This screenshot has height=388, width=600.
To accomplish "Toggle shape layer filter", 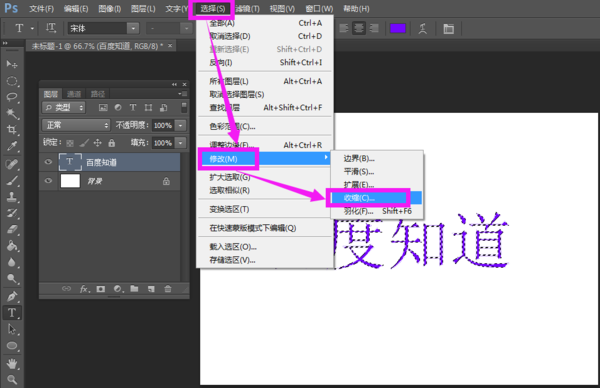I will point(148,108).
